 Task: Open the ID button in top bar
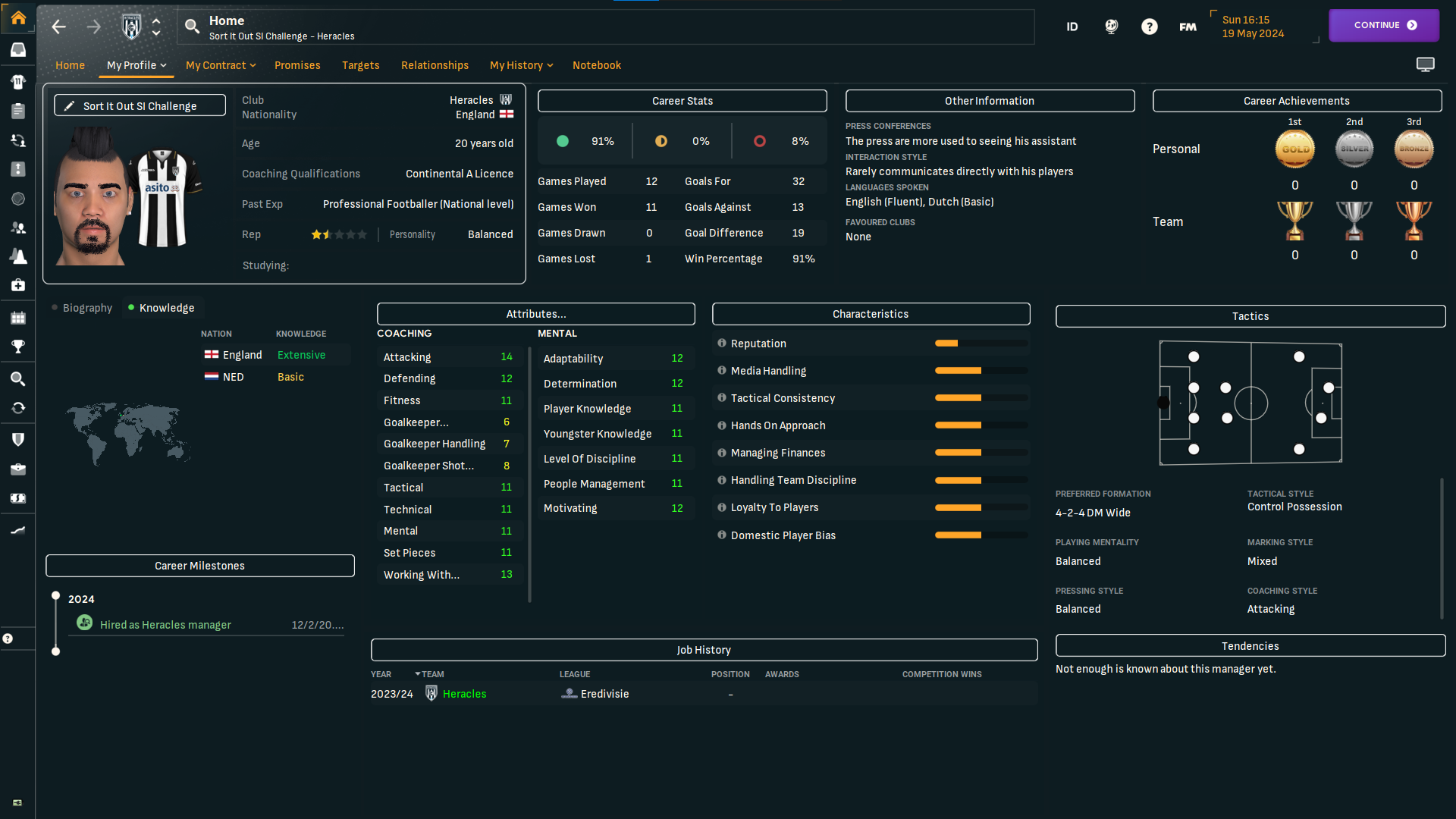[1072, 27]
